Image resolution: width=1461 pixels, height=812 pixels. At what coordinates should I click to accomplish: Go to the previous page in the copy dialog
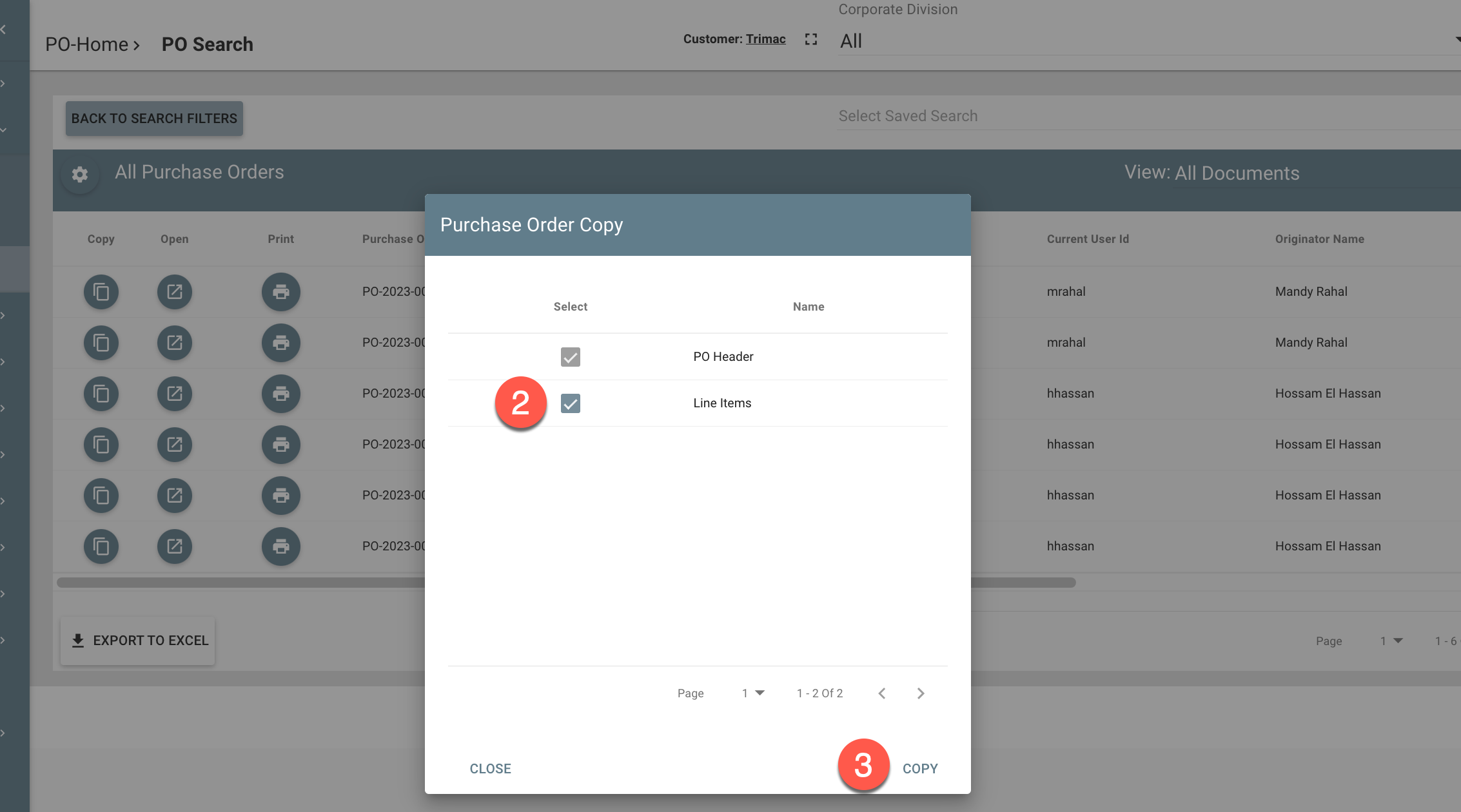coord(882,693)
